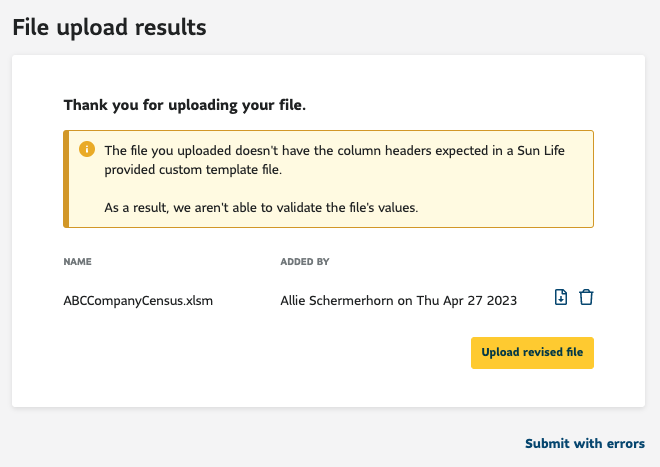
Task: Click the words Sun Life in warning
Action: pyautogui.click(x=541, y=150)
